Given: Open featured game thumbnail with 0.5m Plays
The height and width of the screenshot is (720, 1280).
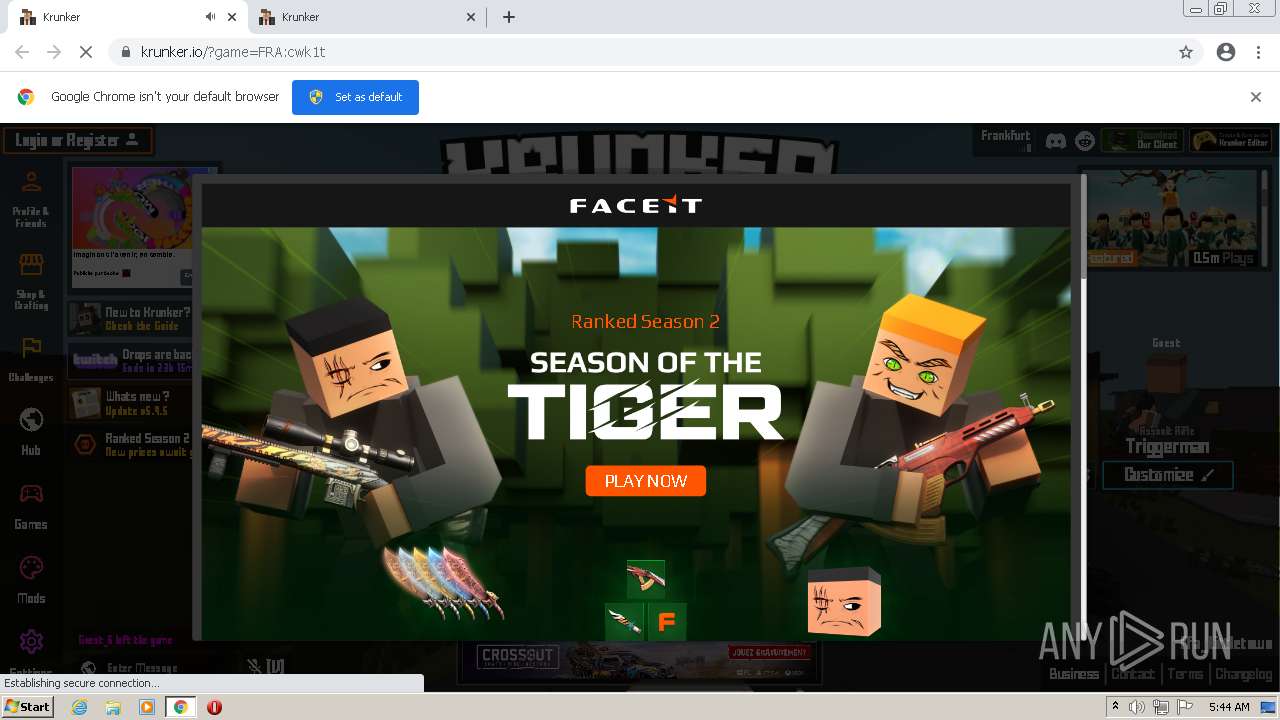Looking at the screenshot, I should [1173, 218].
